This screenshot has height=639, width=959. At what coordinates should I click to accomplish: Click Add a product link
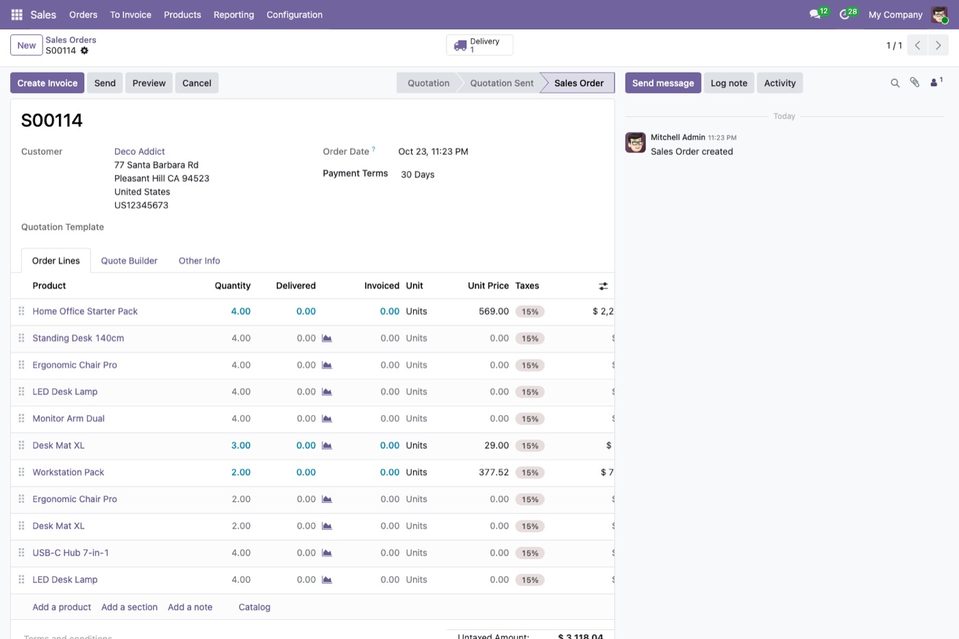tap(62, 607)
